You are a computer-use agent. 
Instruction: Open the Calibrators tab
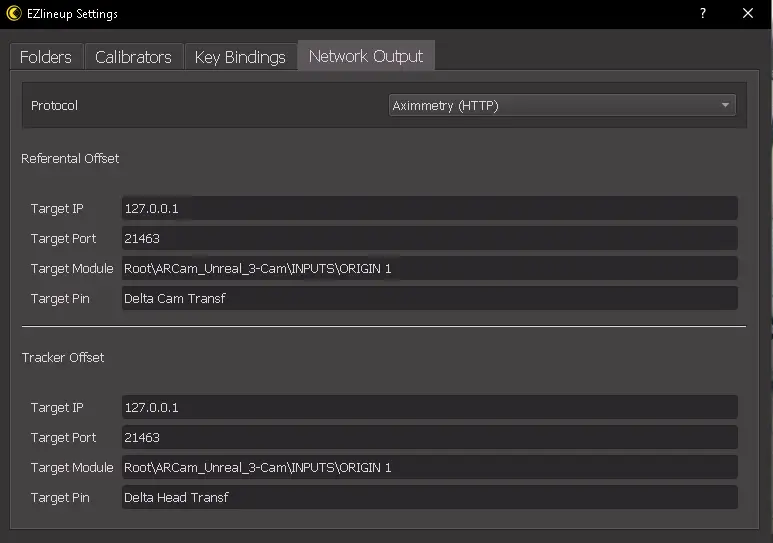(133, 57)
